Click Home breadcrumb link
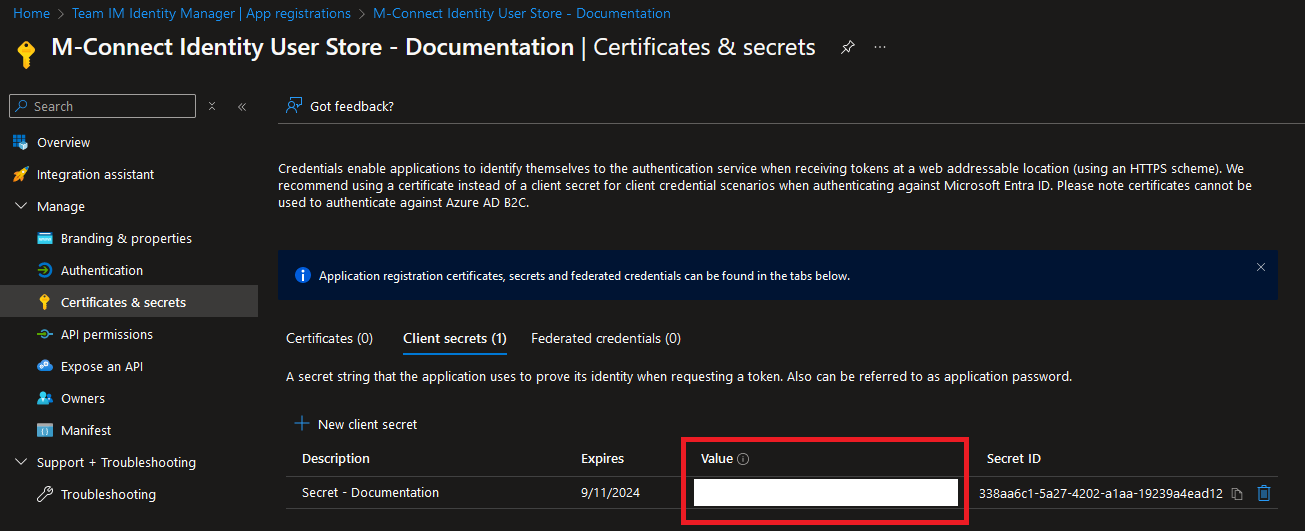1305x531 pixels. [x=31, y=13]
